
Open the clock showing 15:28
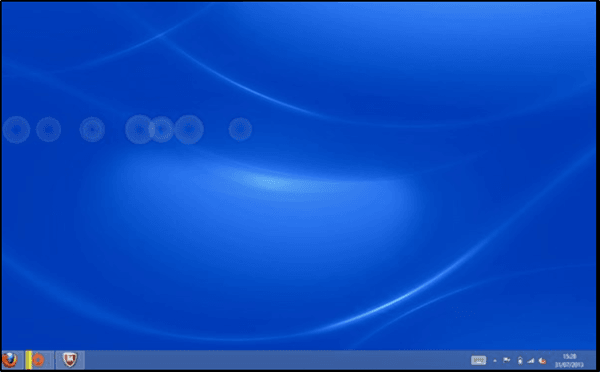[569, 356]
